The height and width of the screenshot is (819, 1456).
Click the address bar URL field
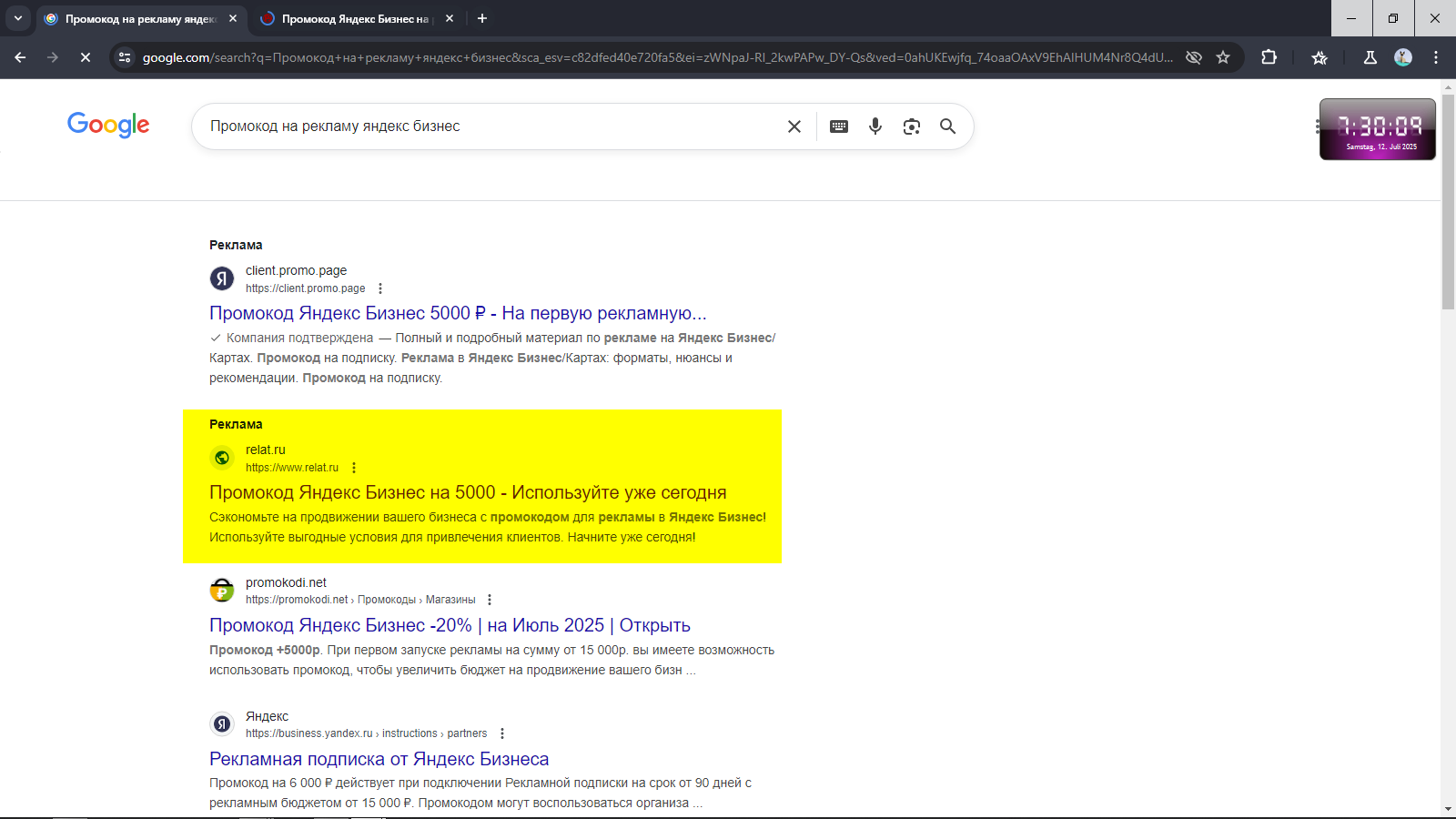pos(657,57)
